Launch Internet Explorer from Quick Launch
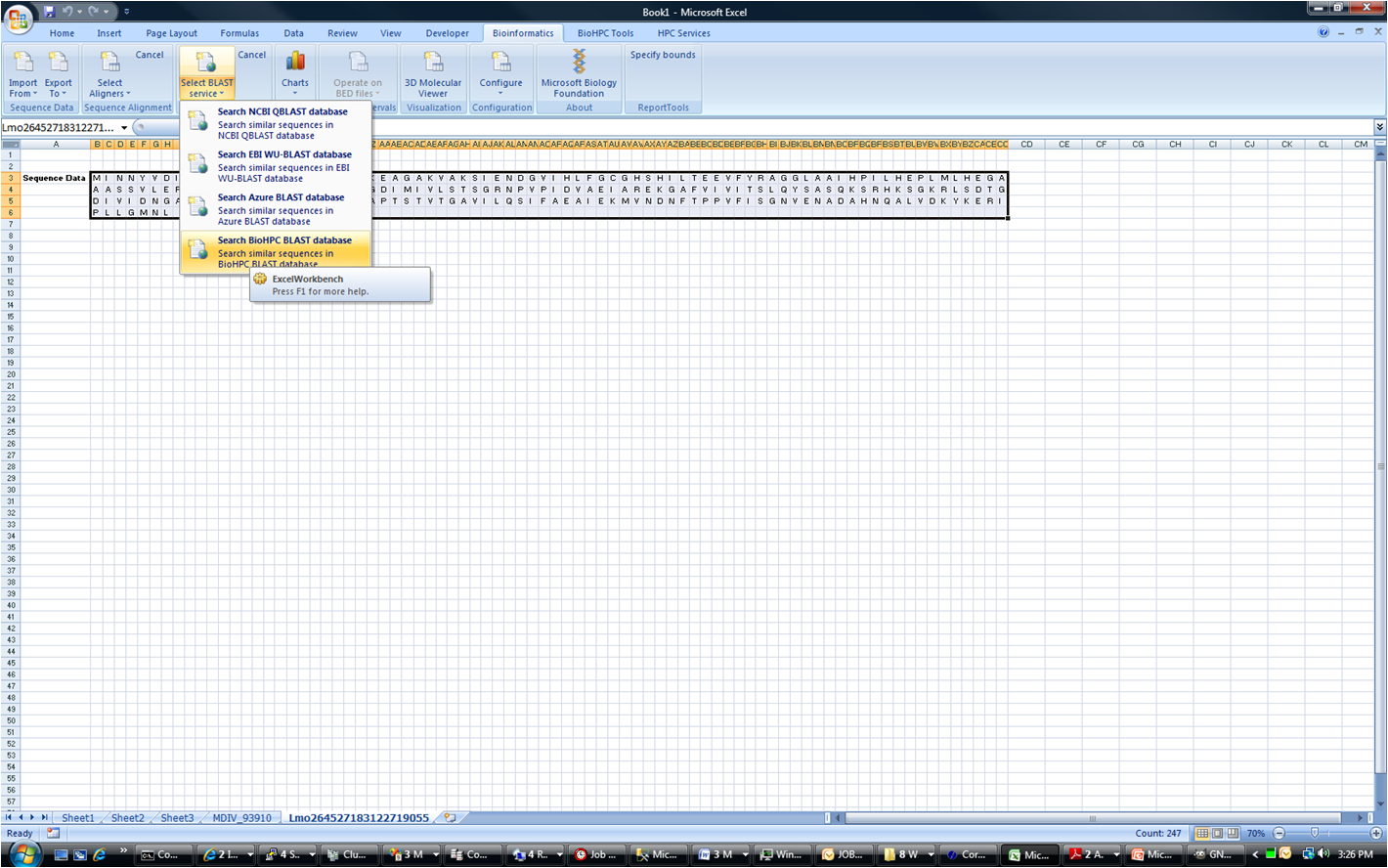 click(99, 854)
